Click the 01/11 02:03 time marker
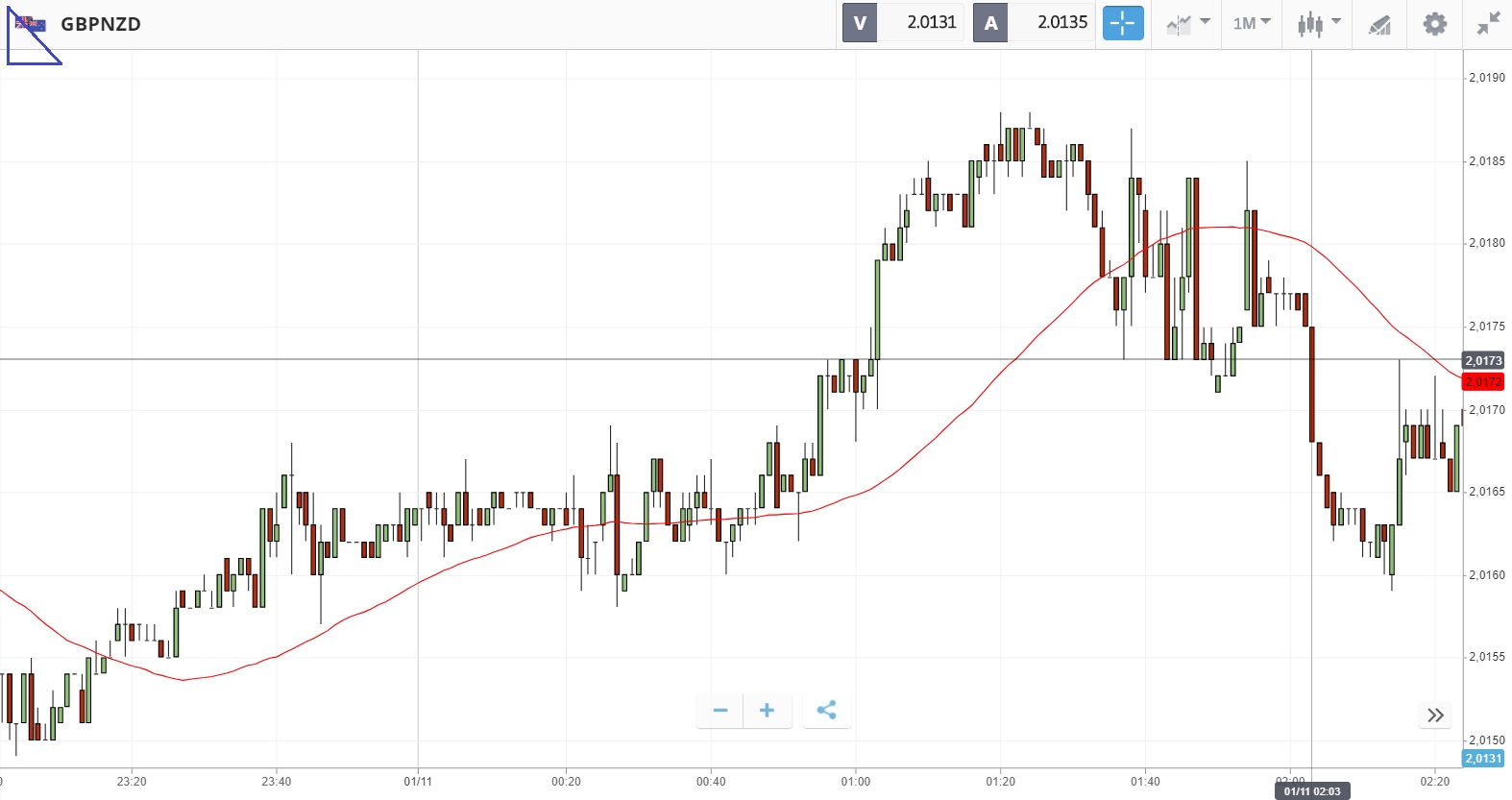Image resolution: width=1512 pixels, height=800 pixels. pos(1311,791)
